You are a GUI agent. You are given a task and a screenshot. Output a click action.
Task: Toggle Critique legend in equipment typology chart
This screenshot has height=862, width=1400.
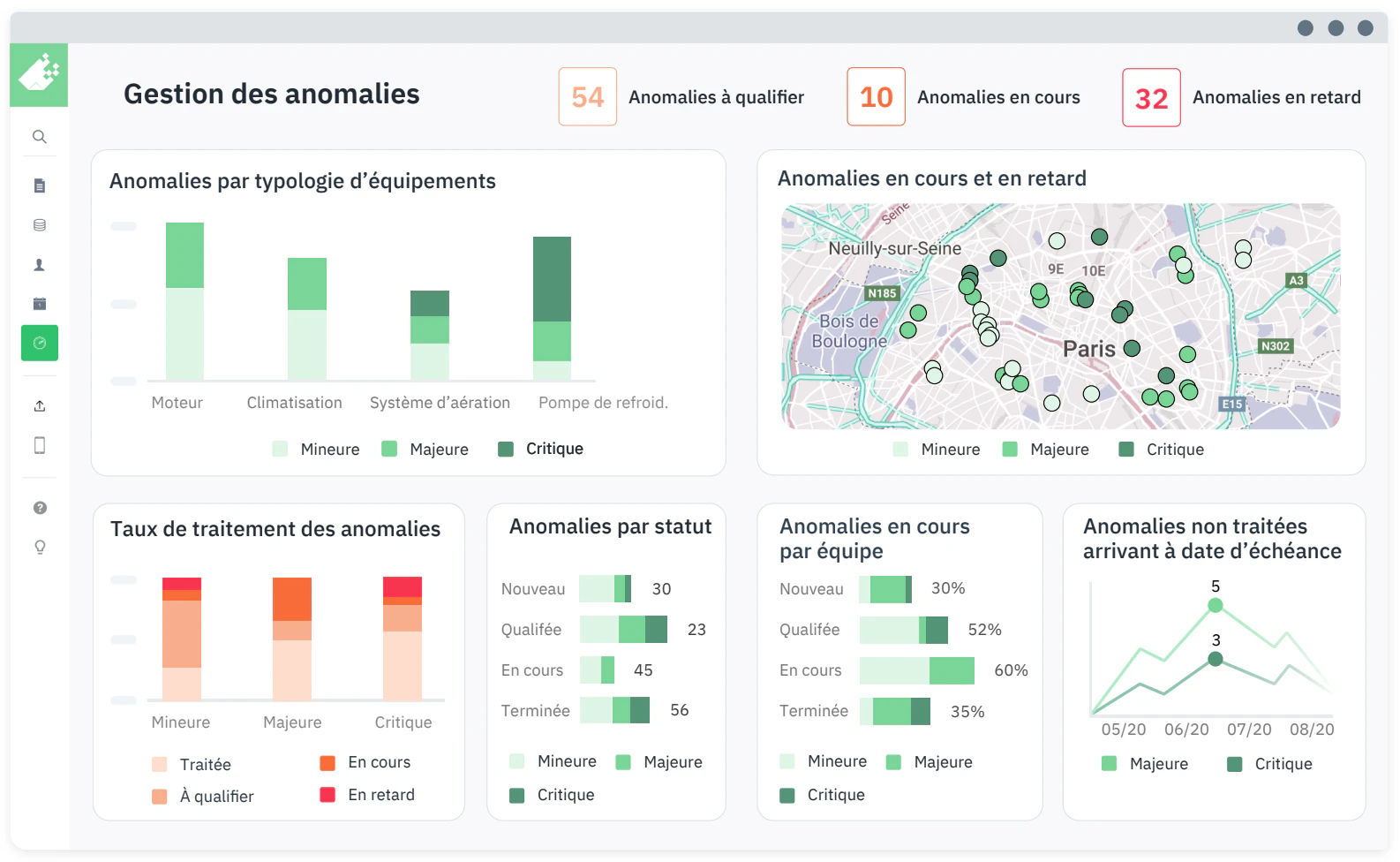540,449
